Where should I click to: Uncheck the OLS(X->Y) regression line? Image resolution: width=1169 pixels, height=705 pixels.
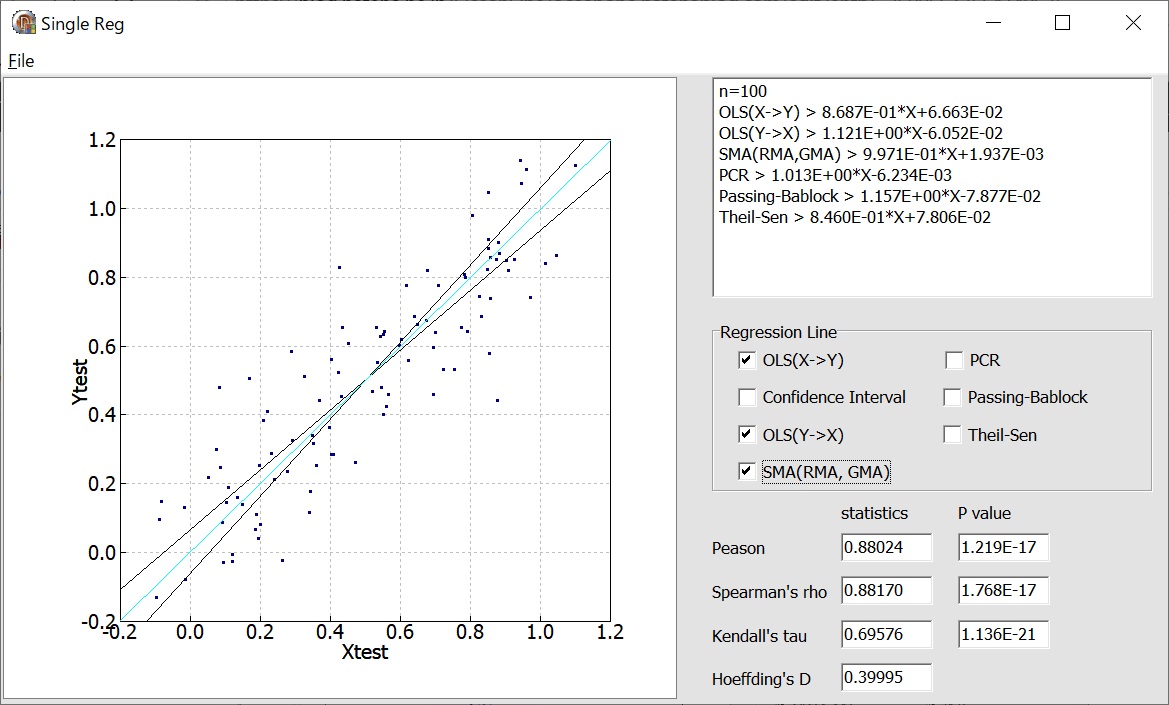pyautogui.click(x=746, y=360)
